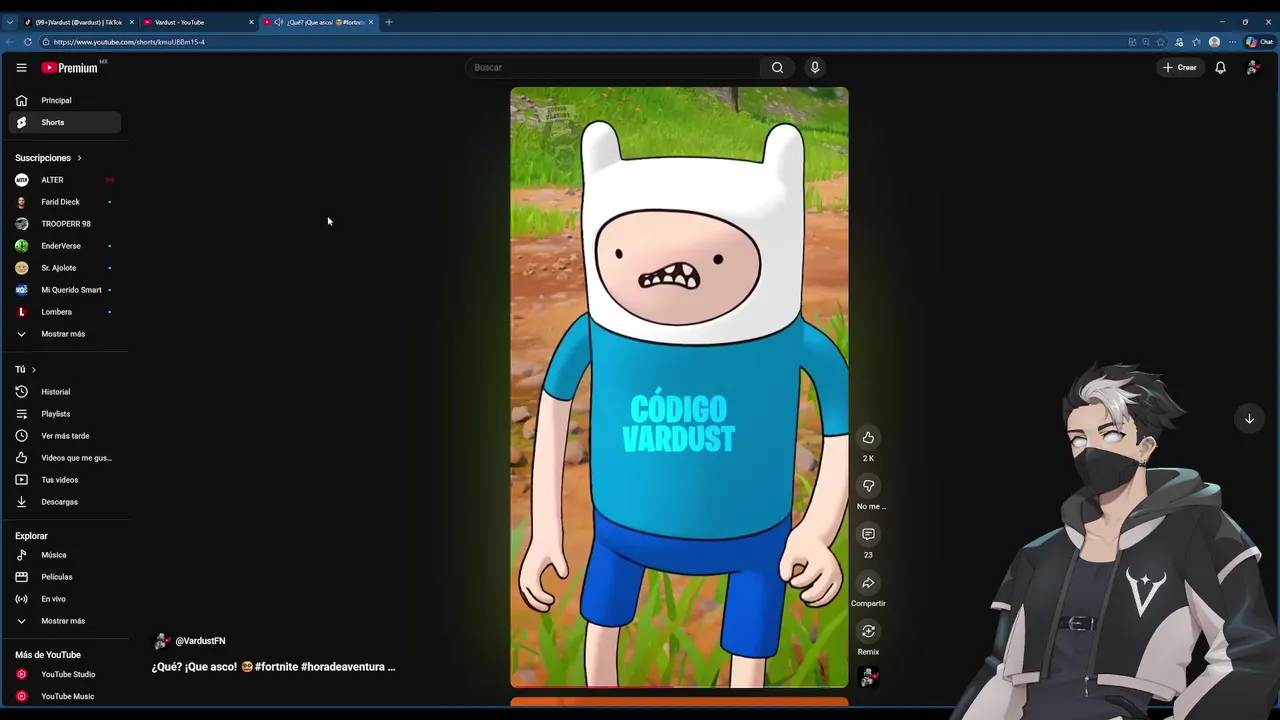Open En vivo under Explorar

tap(64, 599)
